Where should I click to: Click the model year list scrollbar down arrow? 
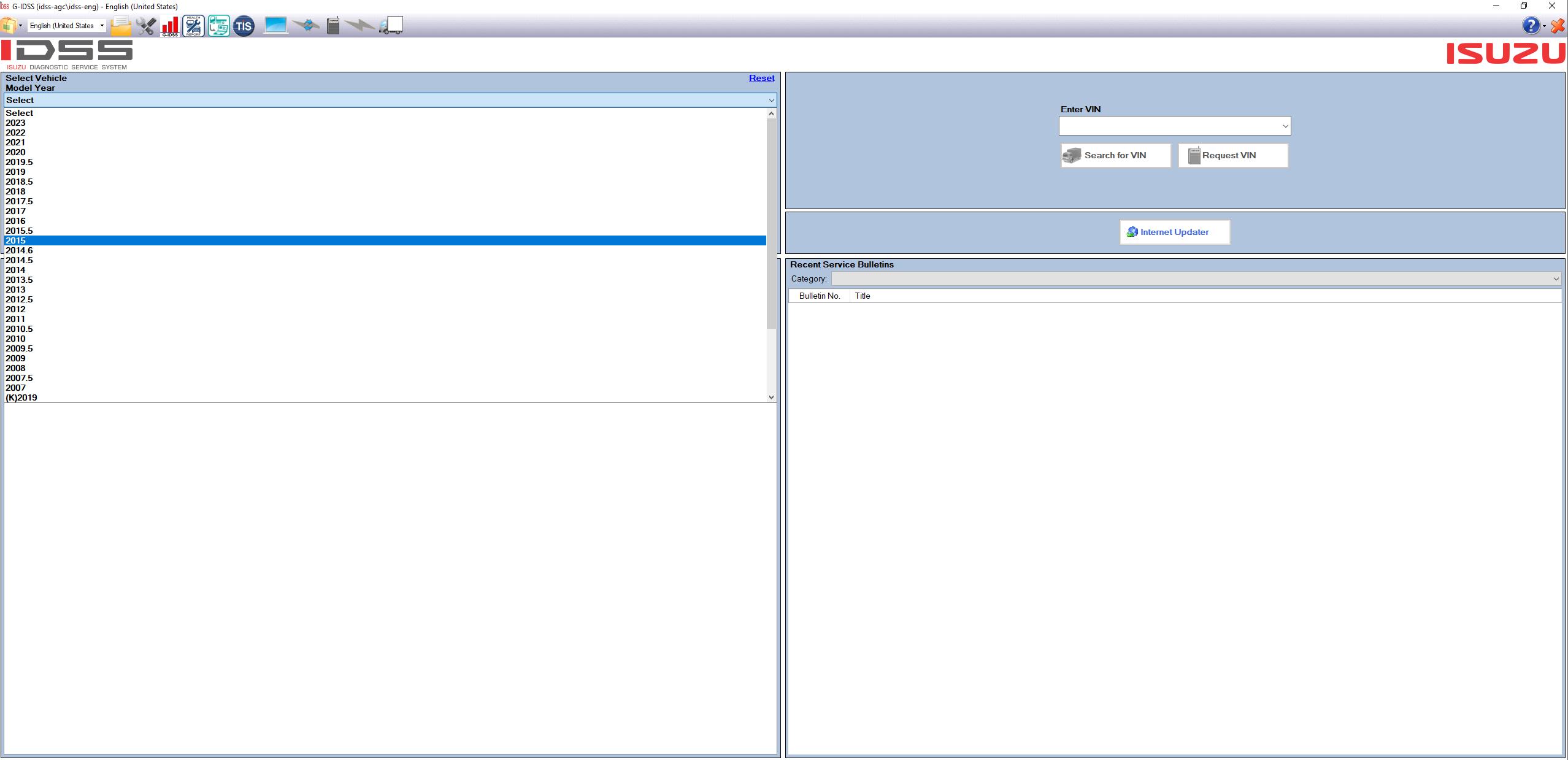click(x=771, y=397)
